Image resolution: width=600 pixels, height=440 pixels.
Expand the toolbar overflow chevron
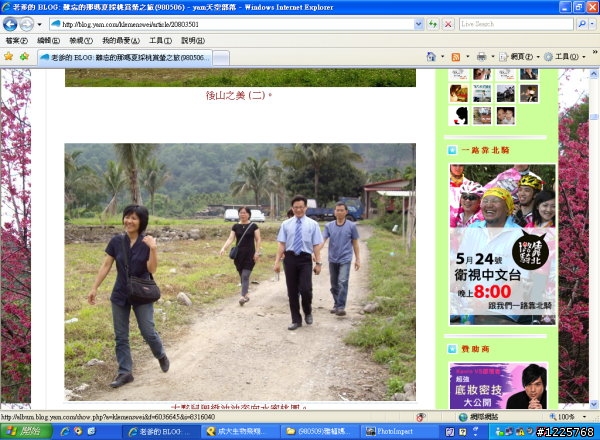click(595, 52)
